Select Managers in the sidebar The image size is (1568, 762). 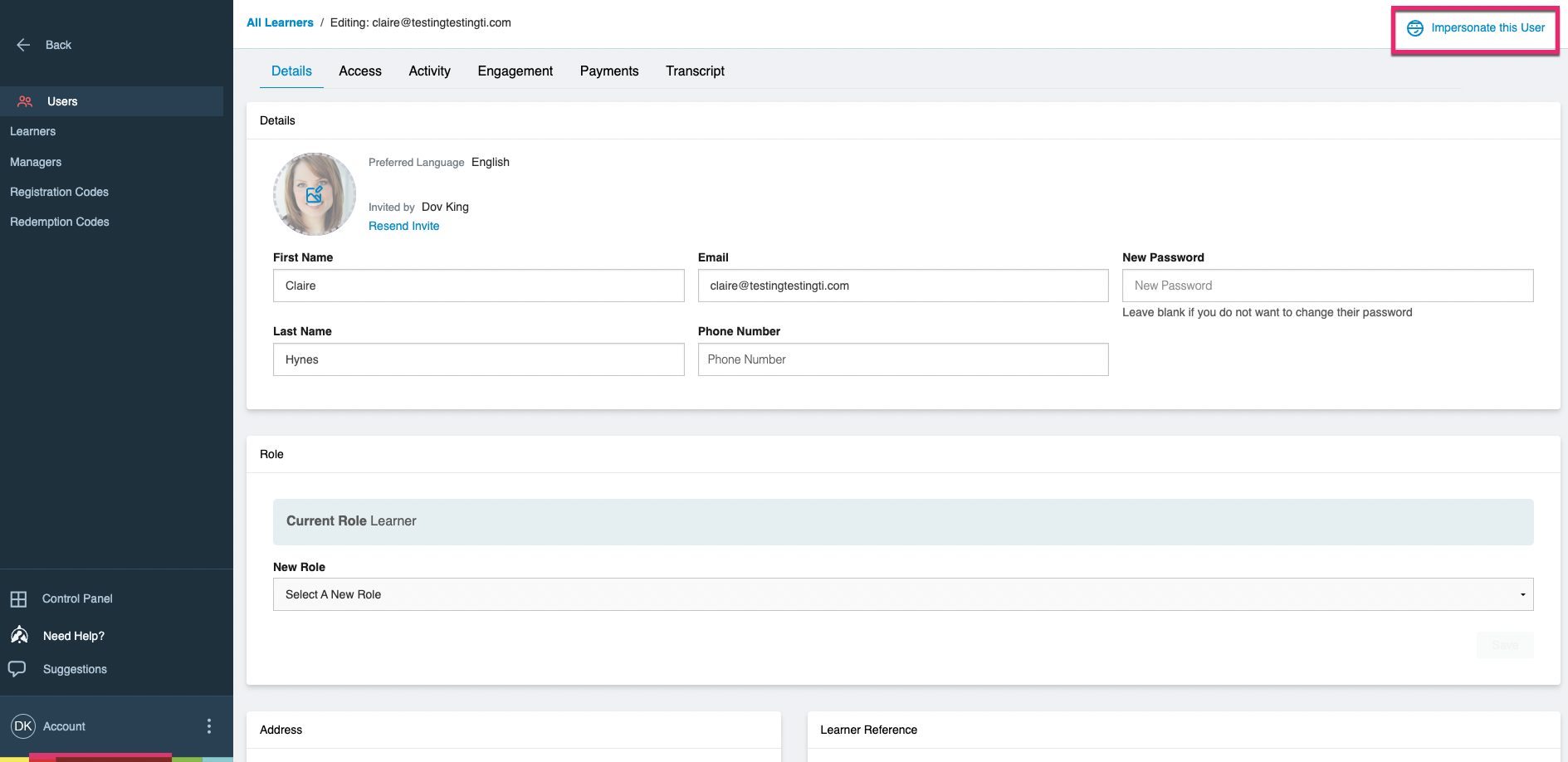tap(36, 161)
